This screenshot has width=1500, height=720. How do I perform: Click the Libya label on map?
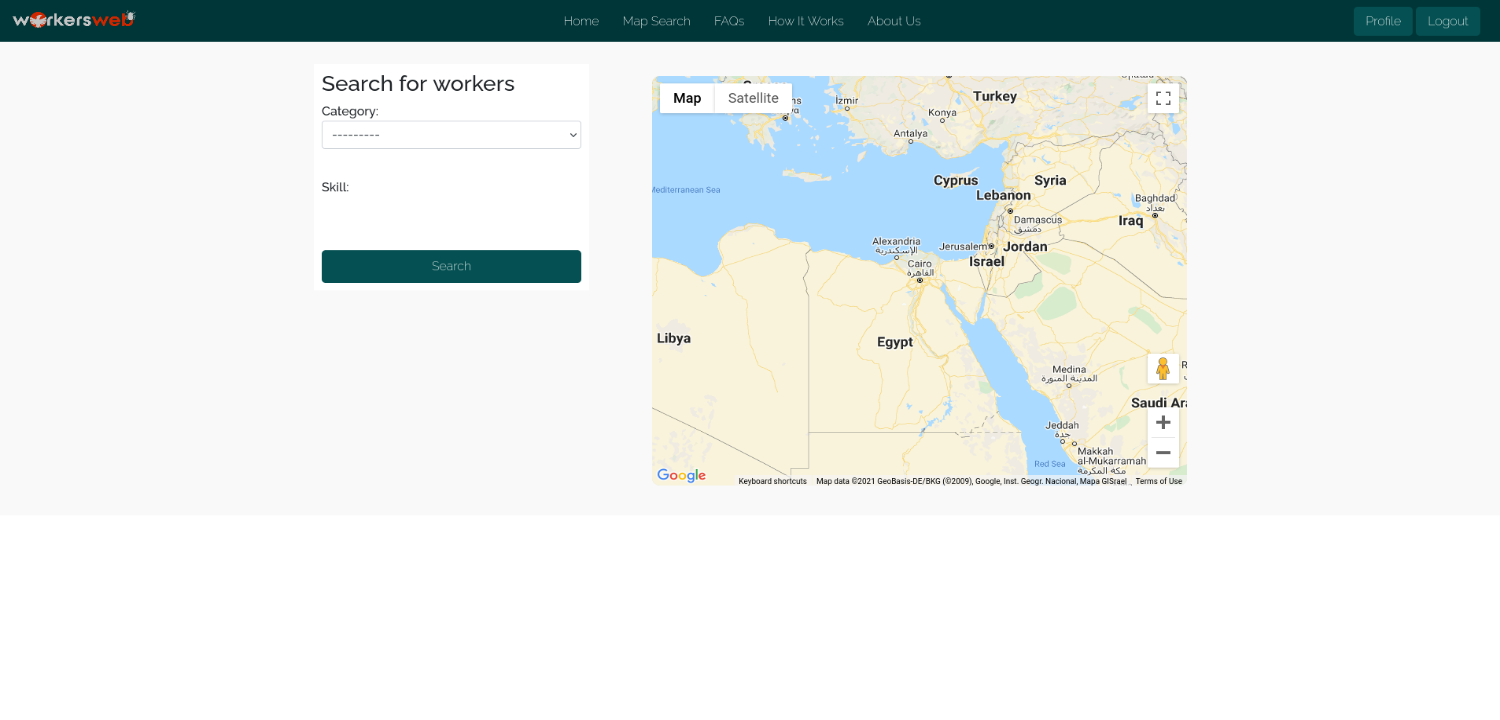tap(674, 338)
